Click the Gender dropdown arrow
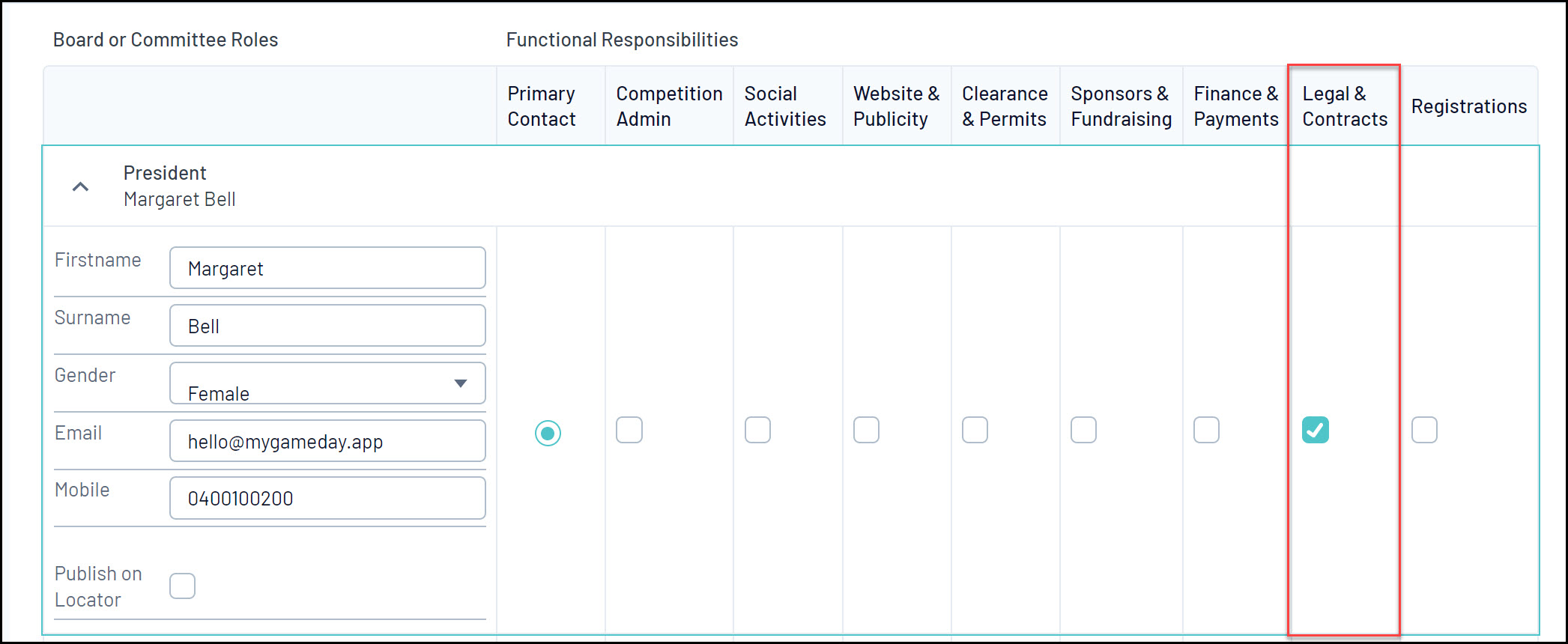The width and height of the screenshot is (1568, 644). (461, 383)
